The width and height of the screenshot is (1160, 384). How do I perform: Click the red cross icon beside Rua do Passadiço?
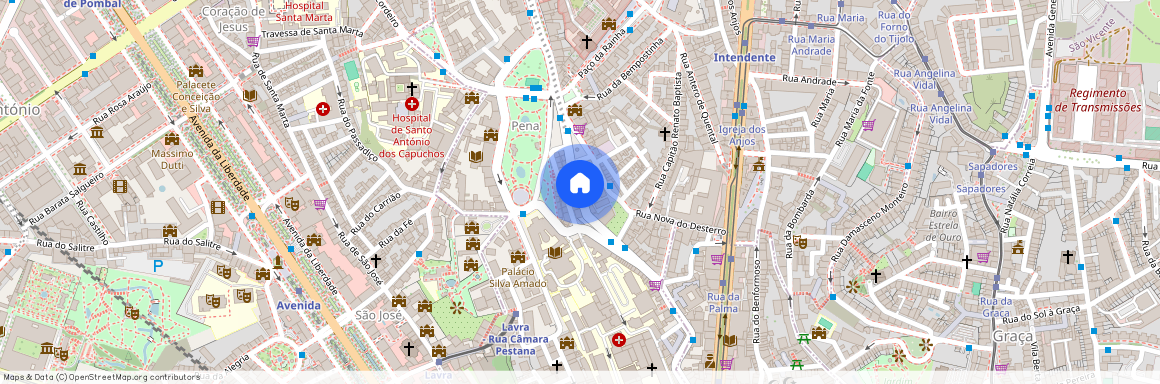(x=323, y=110)
